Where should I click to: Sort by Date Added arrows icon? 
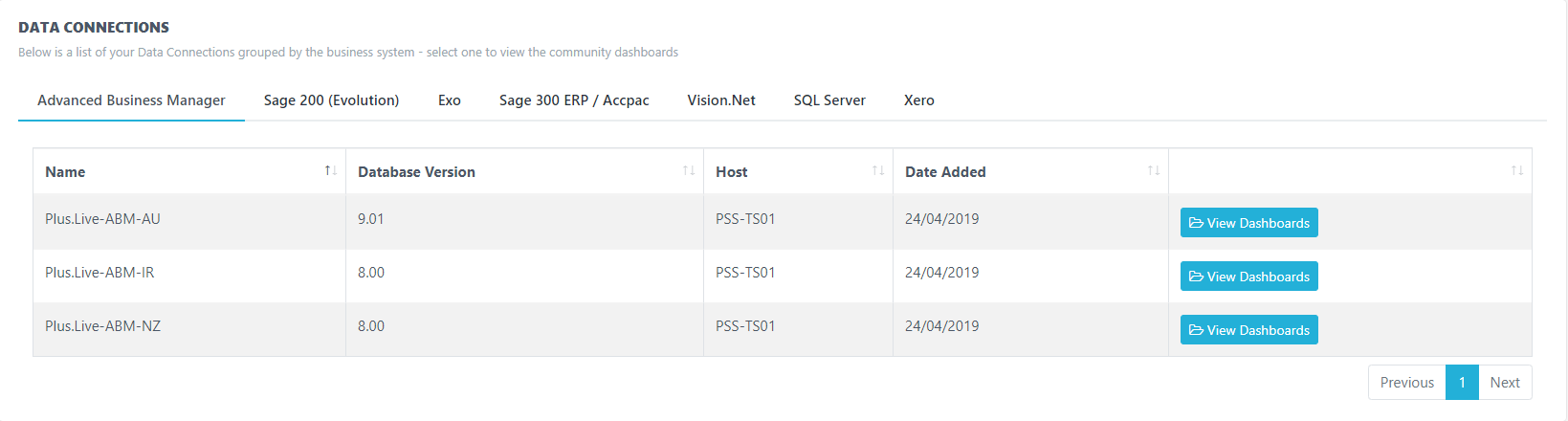[x=1153, y=170]
